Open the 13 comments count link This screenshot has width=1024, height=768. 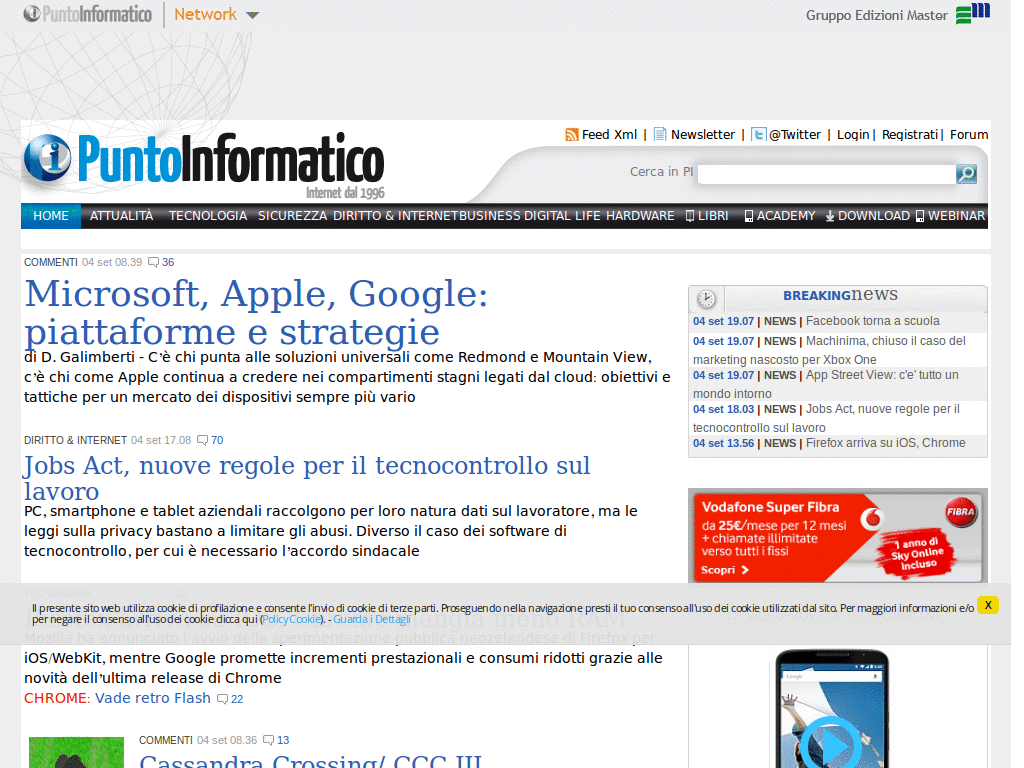point(283,741)
